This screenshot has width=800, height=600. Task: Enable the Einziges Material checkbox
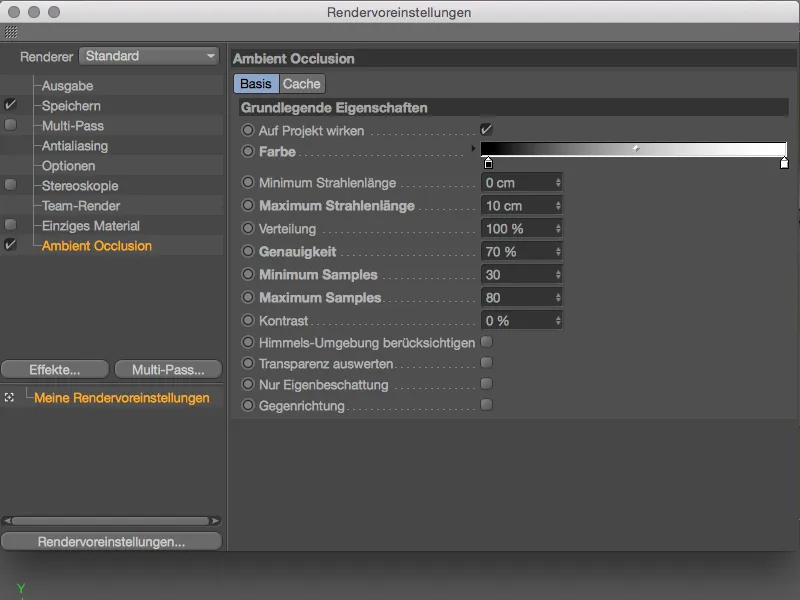(10, 224)
